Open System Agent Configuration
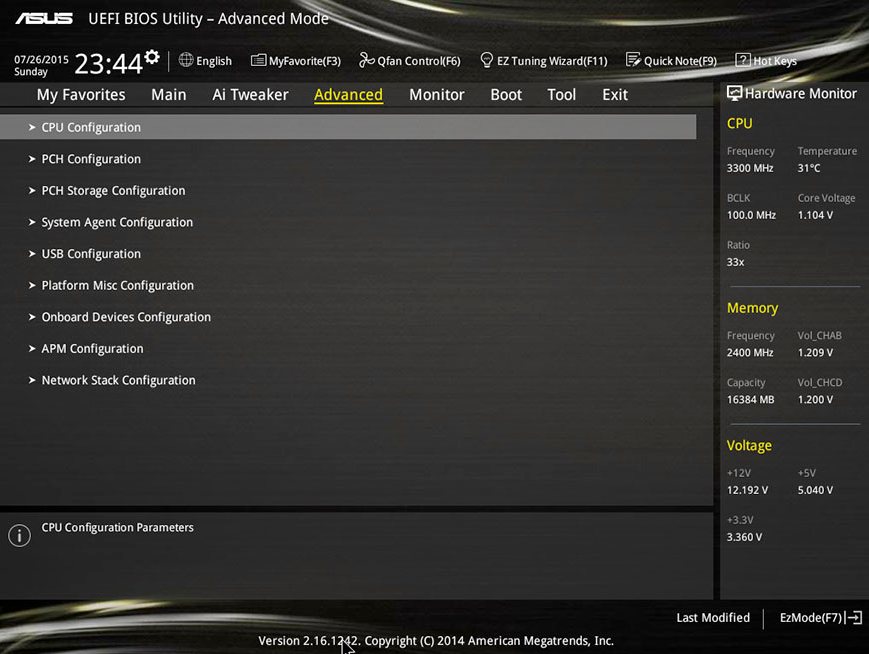The height and width of the screenshot is (654, 869). tap(117, 222)
